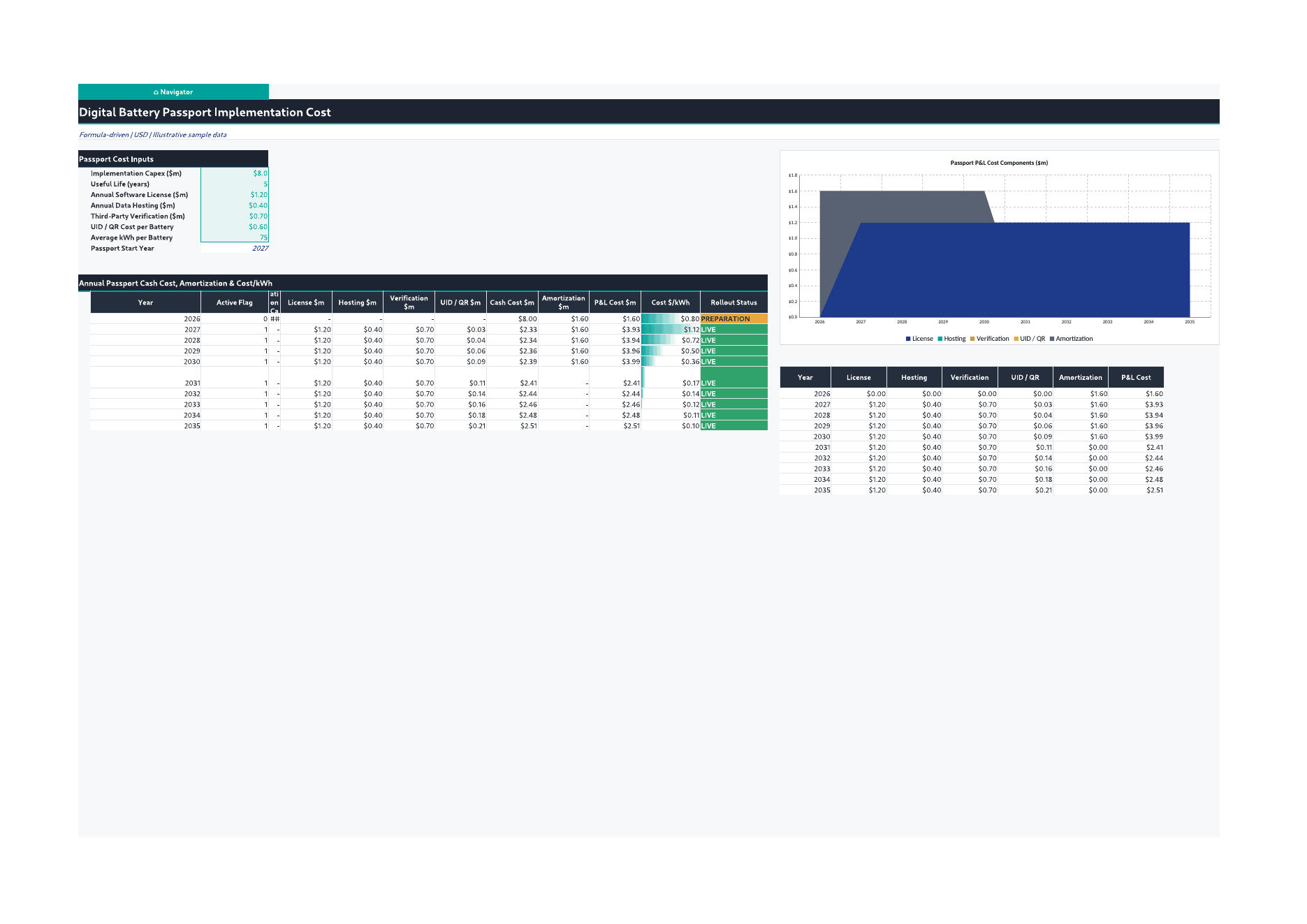Select the Passport Start Year 2027 cell
1307x924 pixels.
235,248
